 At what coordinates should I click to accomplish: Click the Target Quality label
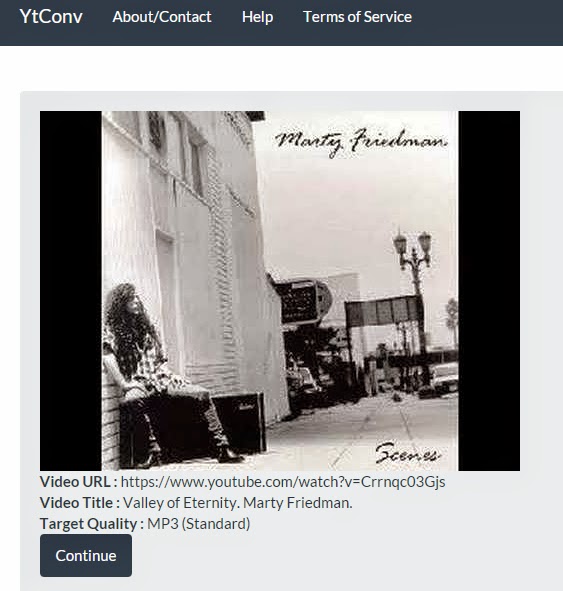[92, 524]
